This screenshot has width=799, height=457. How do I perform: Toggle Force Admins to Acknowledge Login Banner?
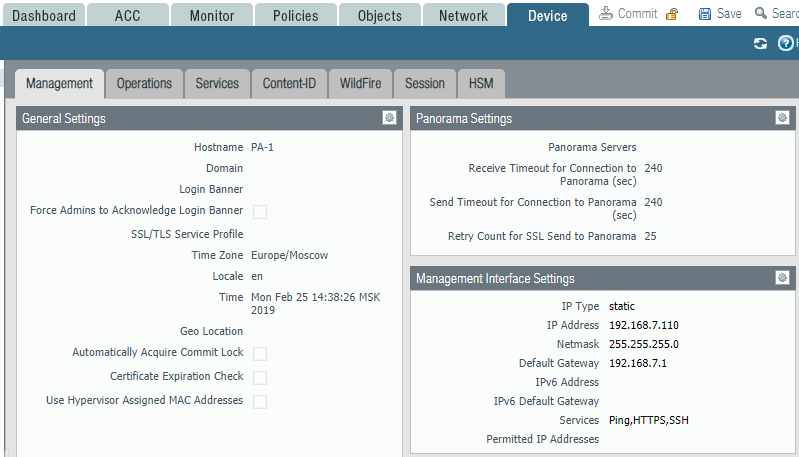pos(260,211)
